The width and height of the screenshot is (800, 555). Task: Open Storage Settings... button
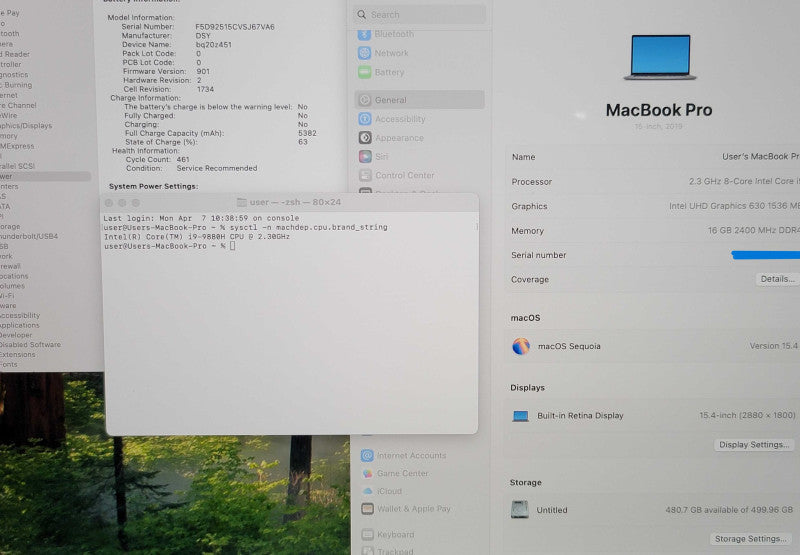[x=749, y=539]
